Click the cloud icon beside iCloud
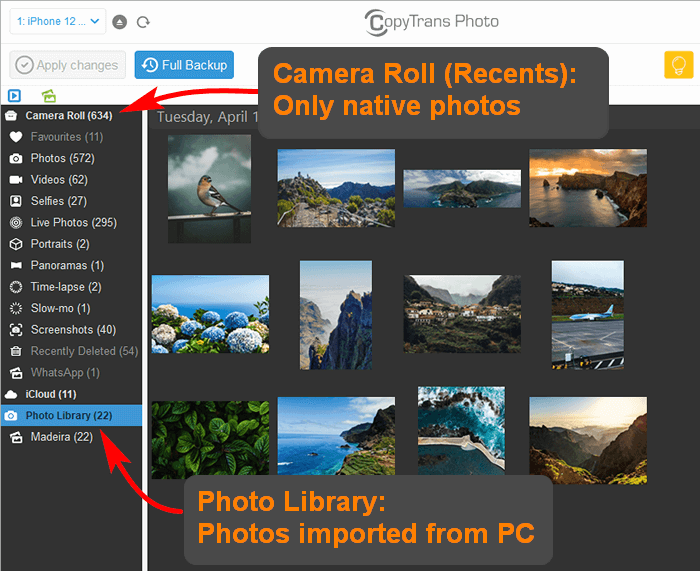 (x=11, y=394)
